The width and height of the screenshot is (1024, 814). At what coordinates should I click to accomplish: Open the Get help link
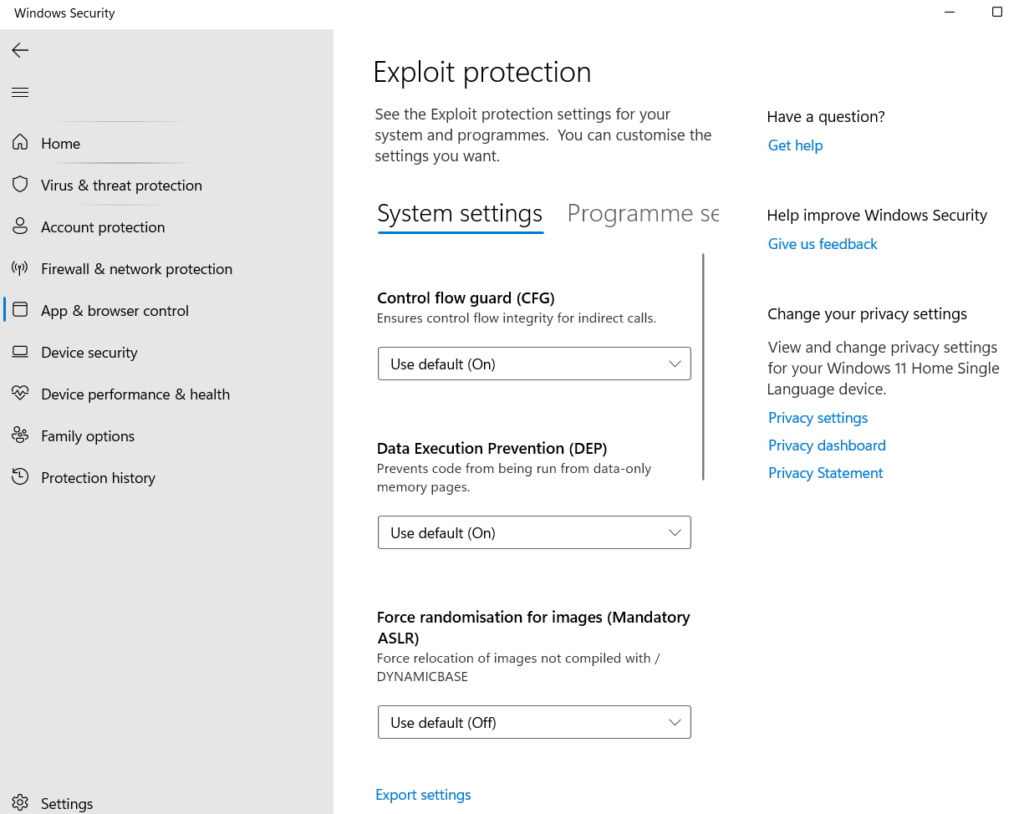click(795, 145)
